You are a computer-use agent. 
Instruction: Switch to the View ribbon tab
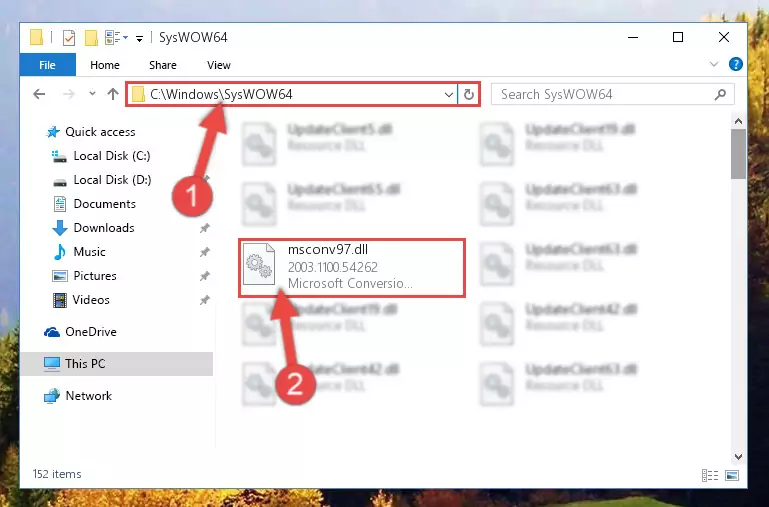coord(218,65)
